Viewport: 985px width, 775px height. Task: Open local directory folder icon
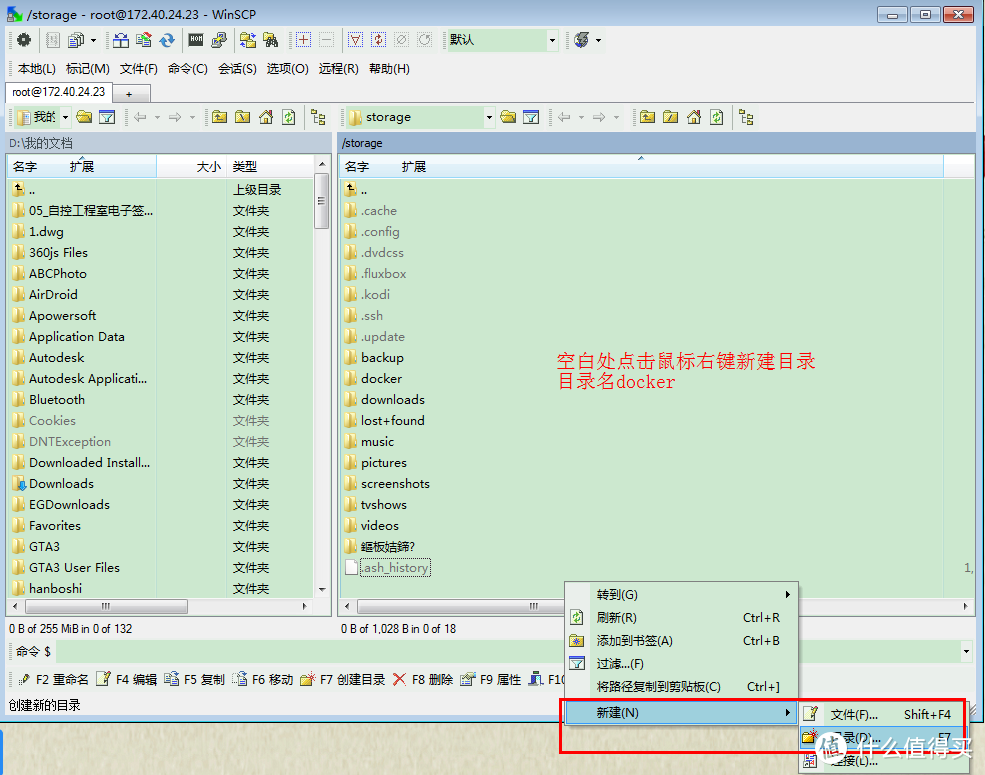[84, 117]
